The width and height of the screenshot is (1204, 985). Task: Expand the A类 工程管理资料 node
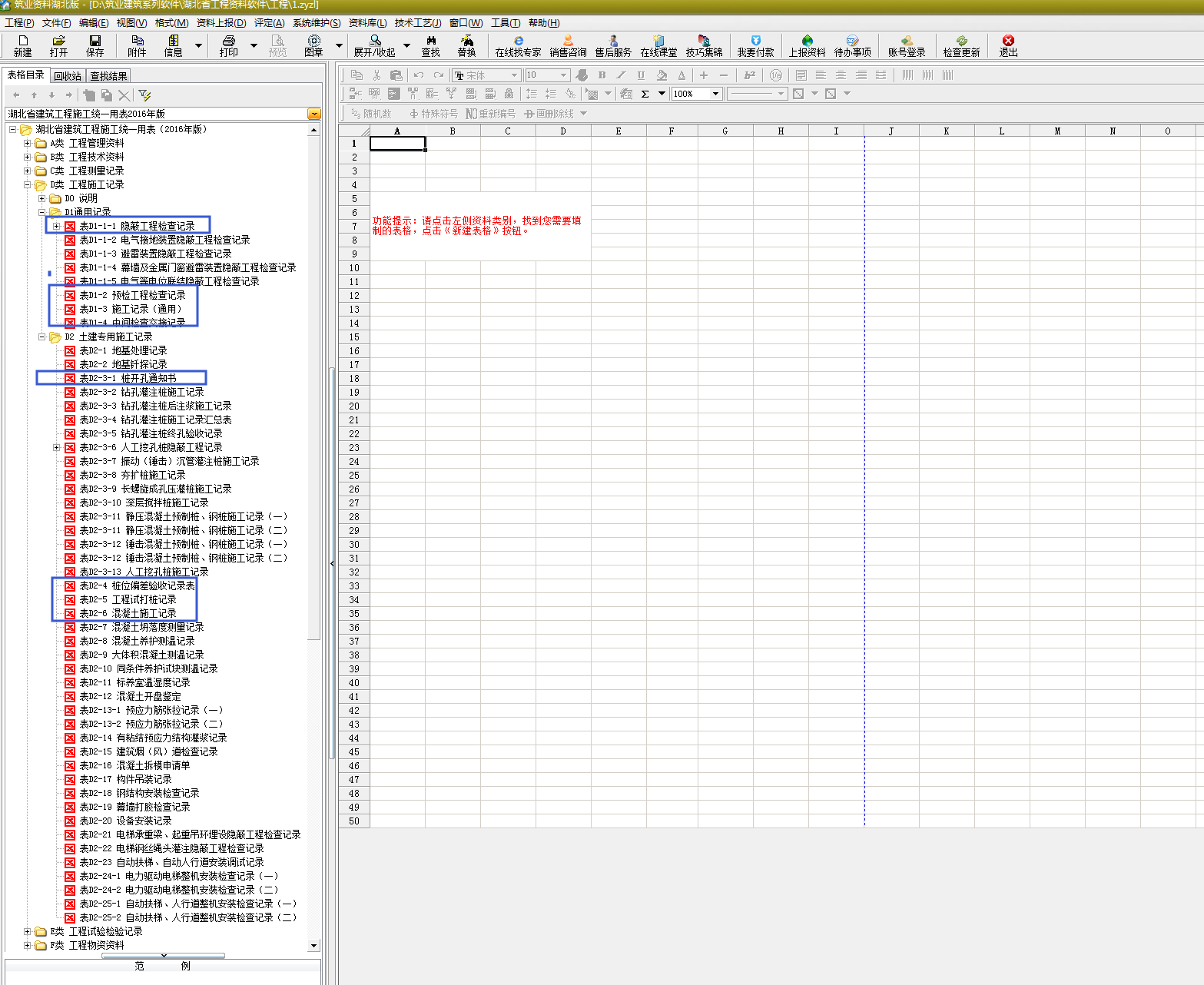(x=28, y=143)
